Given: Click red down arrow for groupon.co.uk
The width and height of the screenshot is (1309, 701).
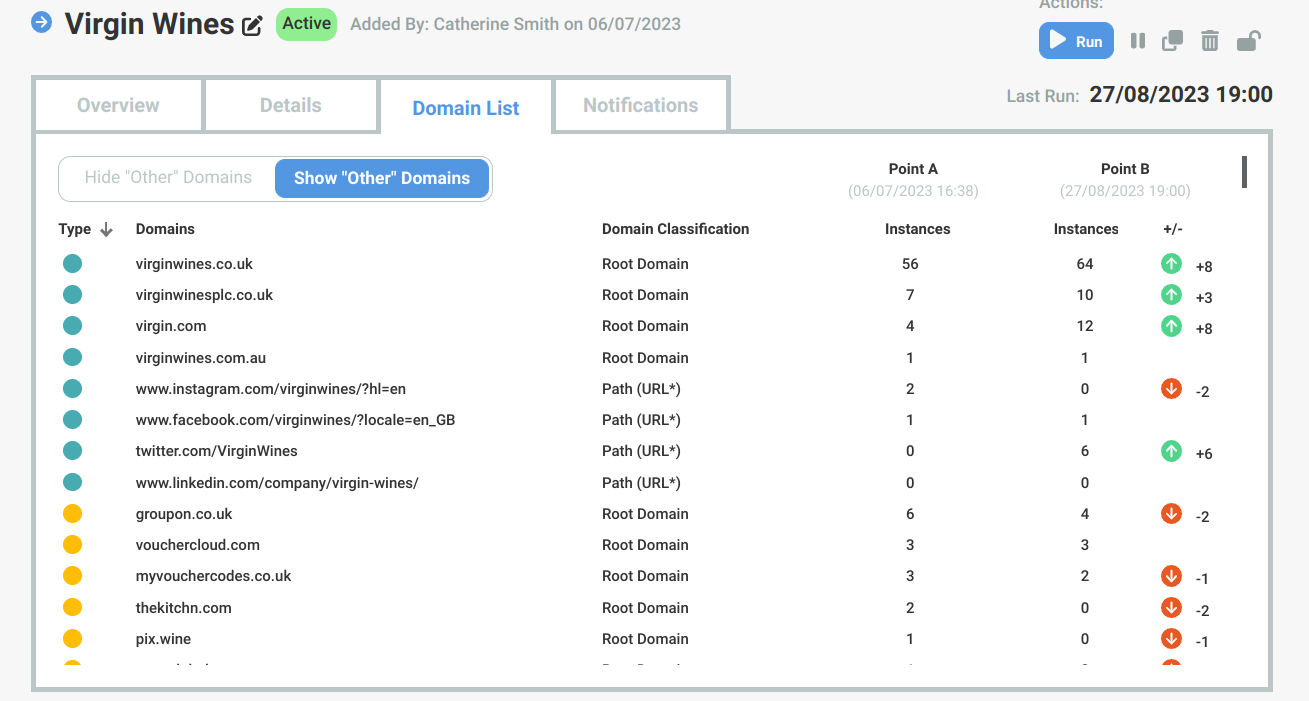Looking at the screenshot, I should point(1171,515).
